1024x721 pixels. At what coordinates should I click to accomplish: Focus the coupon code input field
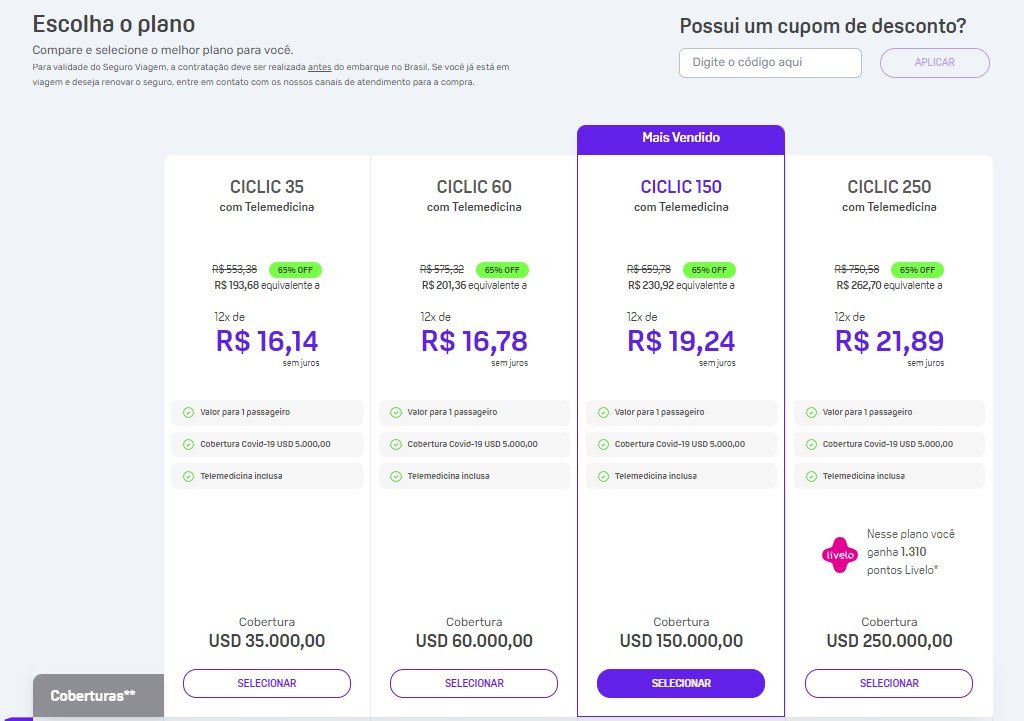pyautogui.click(x=770, y=63)
